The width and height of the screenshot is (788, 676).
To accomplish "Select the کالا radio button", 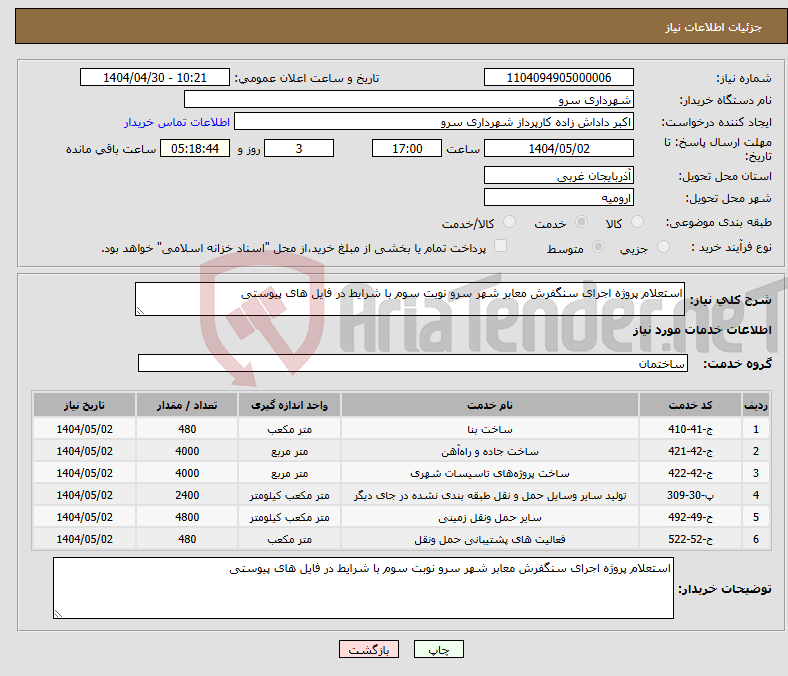I will pos(637,222).
